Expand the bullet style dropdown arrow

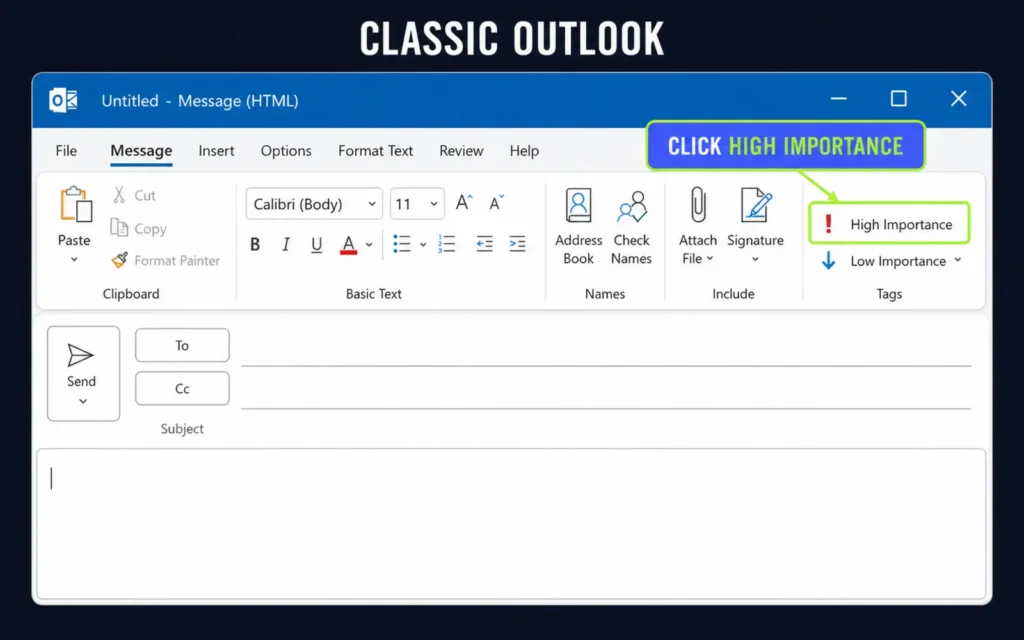423,245
